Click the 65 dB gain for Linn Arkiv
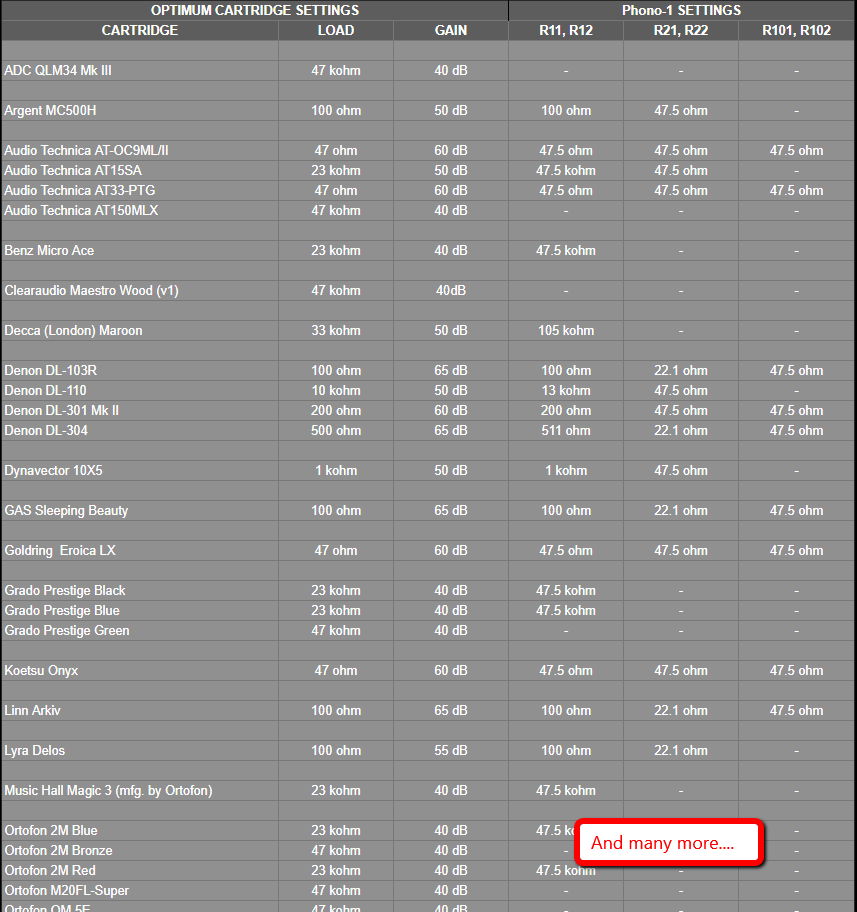This screenshot has width=857, height=912. [451, 711]
